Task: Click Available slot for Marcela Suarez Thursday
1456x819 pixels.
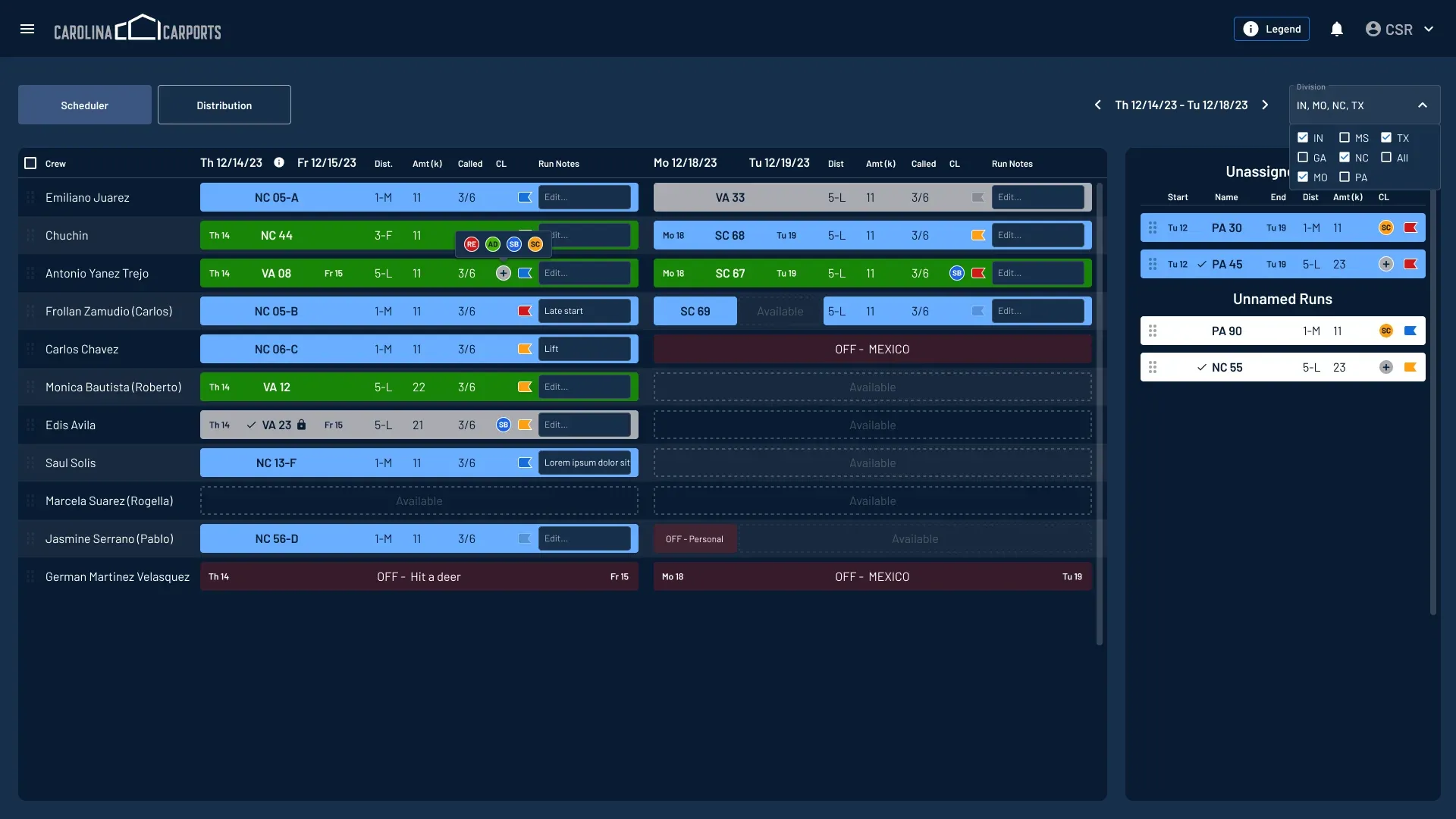Action: [419, 500]
